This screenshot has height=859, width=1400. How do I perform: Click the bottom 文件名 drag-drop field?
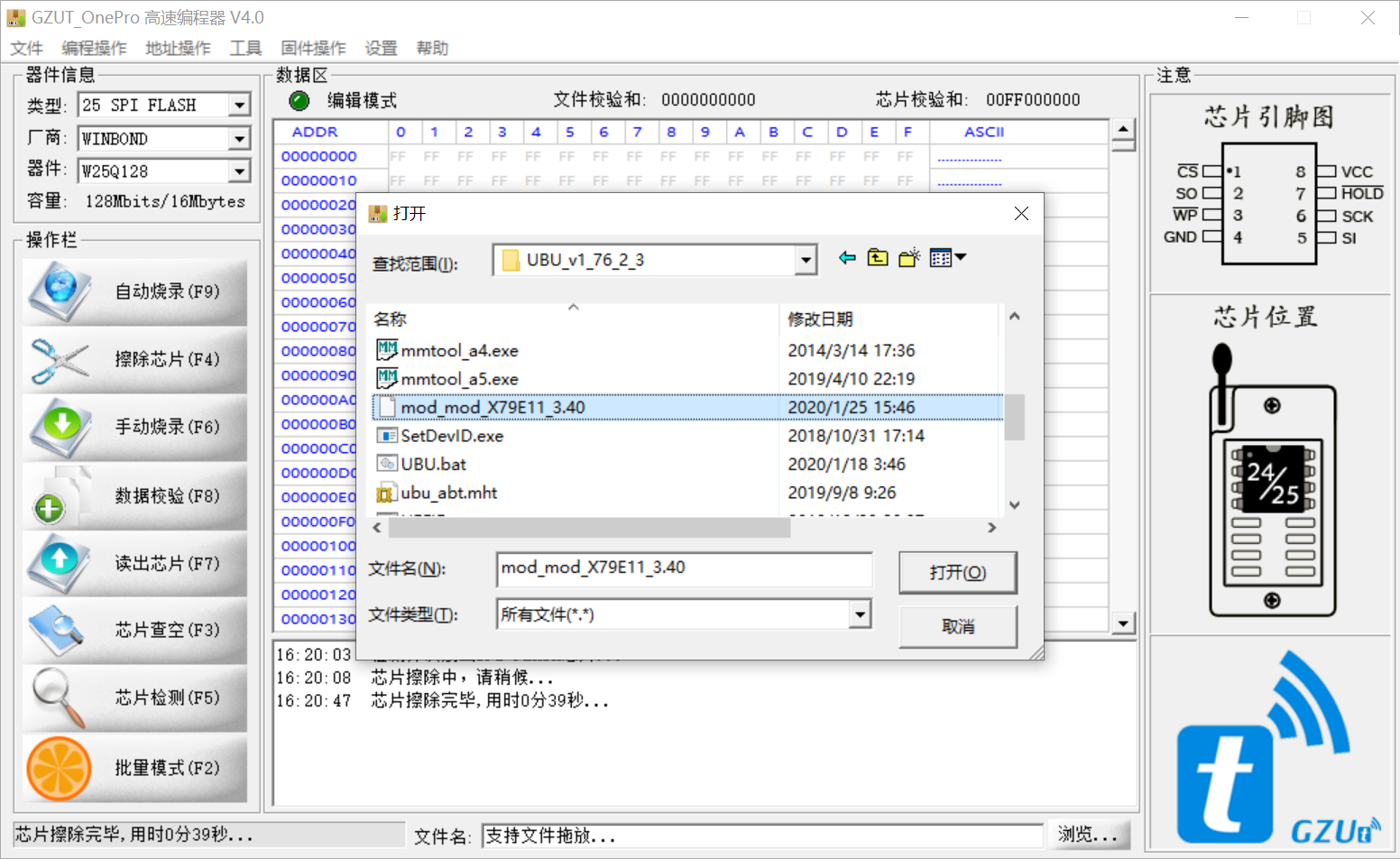click(x=762, y=836)
